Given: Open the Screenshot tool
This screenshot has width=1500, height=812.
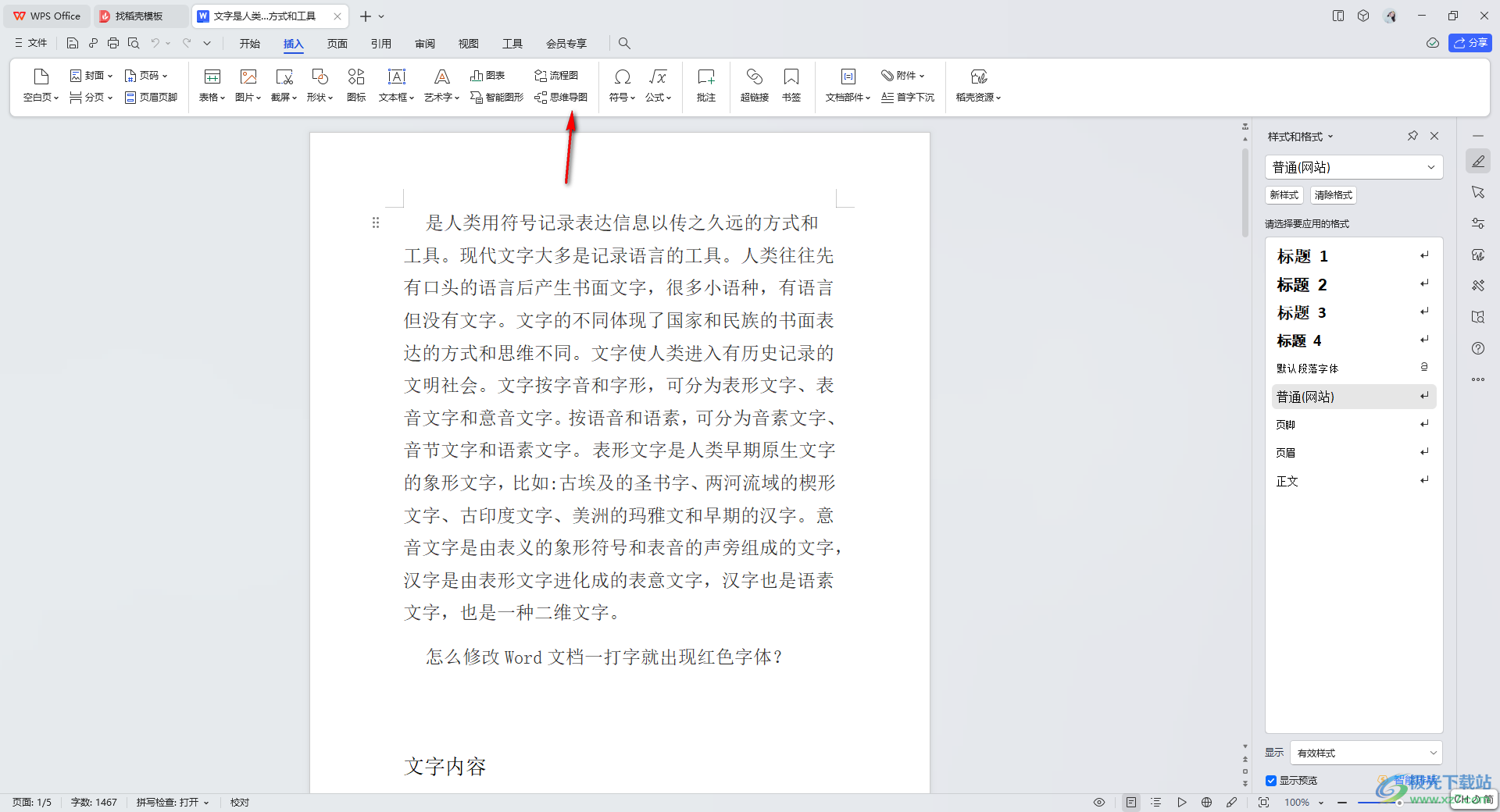Looking at the screenshot, I should [x=284, y=85].
